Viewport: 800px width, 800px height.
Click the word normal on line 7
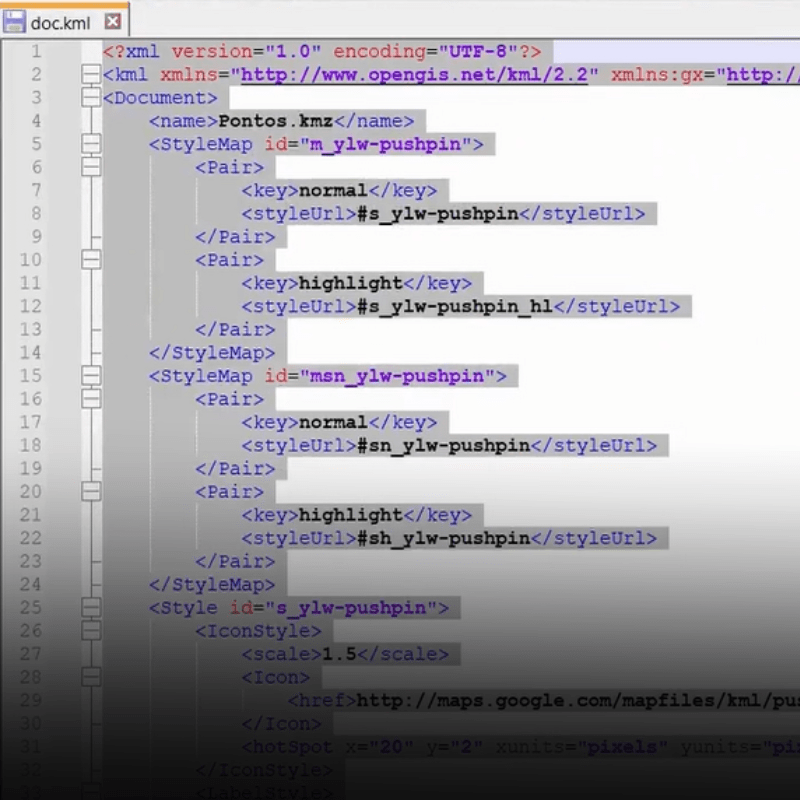[x=333, y=190]
